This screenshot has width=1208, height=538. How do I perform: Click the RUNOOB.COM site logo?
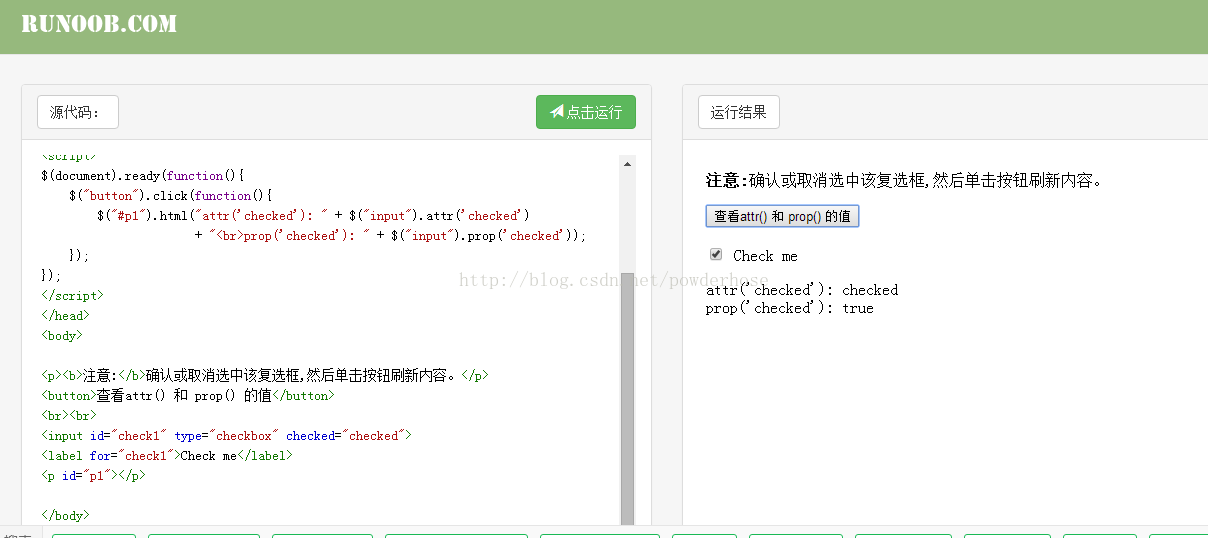[x=99, y=24]
